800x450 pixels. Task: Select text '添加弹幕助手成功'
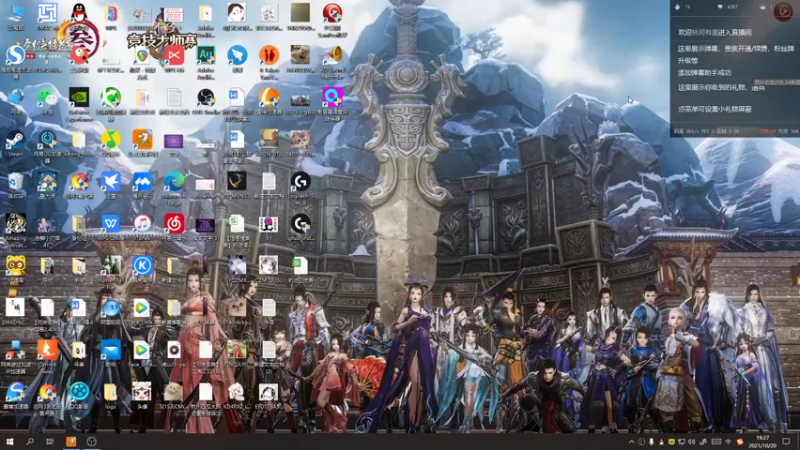click(x=704, y=73)
